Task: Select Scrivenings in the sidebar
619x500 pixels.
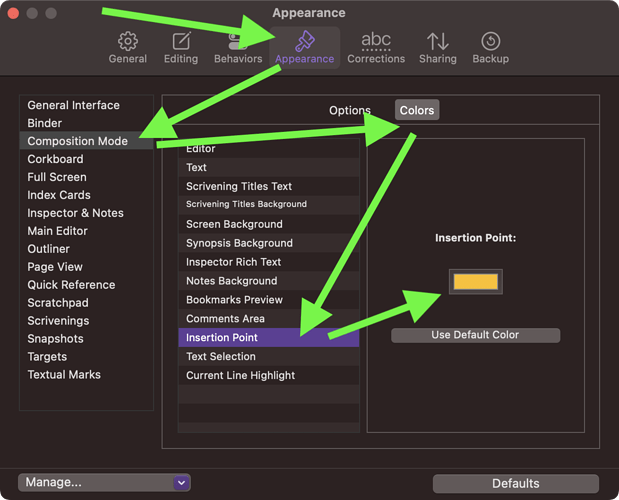Action: click(x=86, y=320)
